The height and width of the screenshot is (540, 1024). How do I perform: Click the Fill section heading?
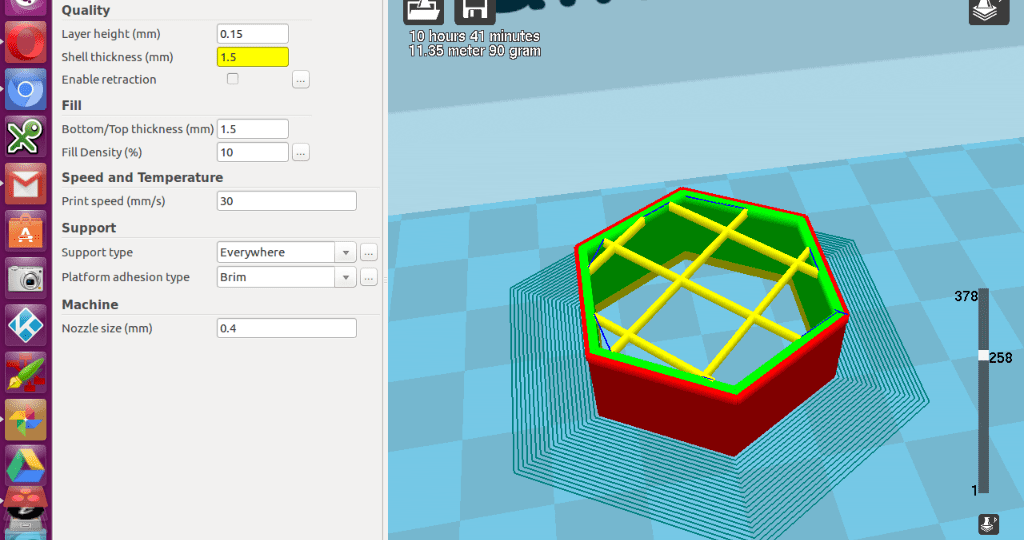[x=71, y=105]
